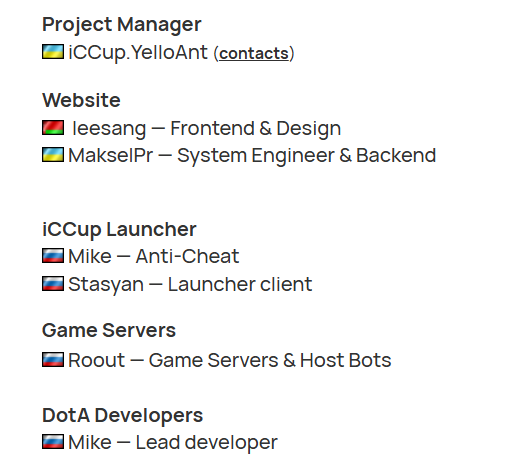Click the DotA Developers heading
This screenshot has height=469, width=522.
[x=122, y=415]
